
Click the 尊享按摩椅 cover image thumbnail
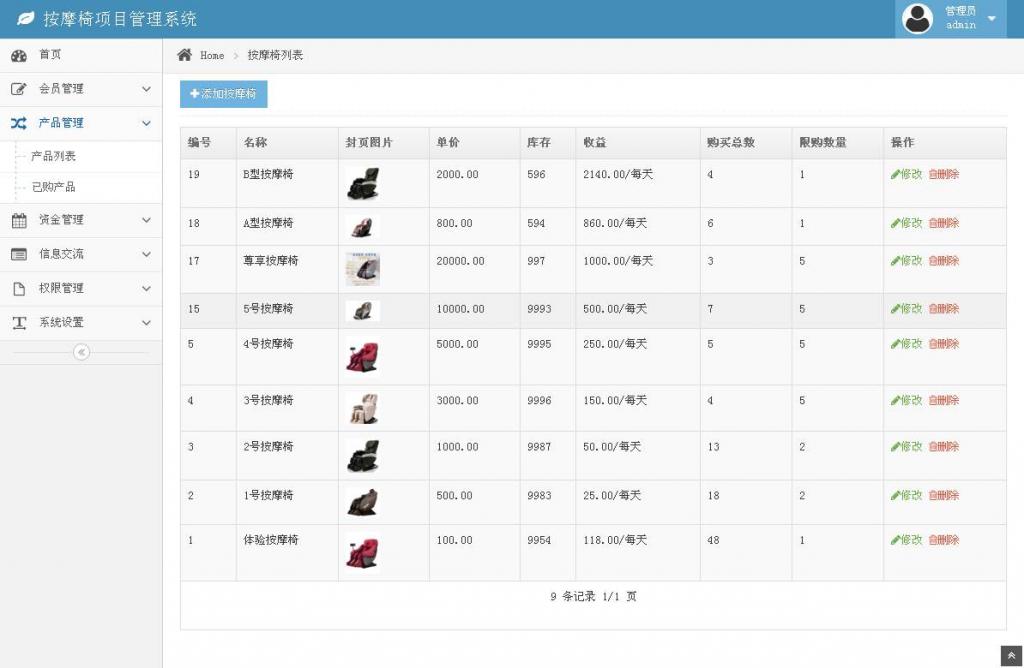click(362, 268)
